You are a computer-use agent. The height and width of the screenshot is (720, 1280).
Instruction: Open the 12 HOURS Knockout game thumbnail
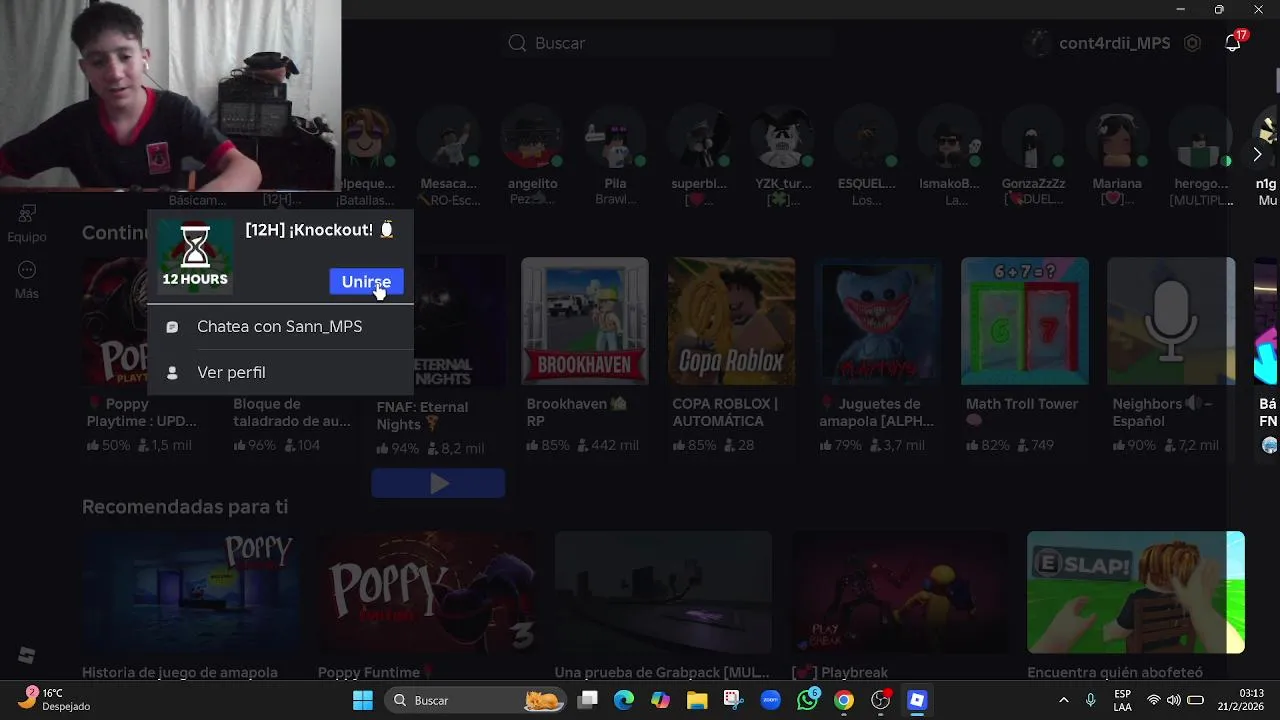coord(195,256)
